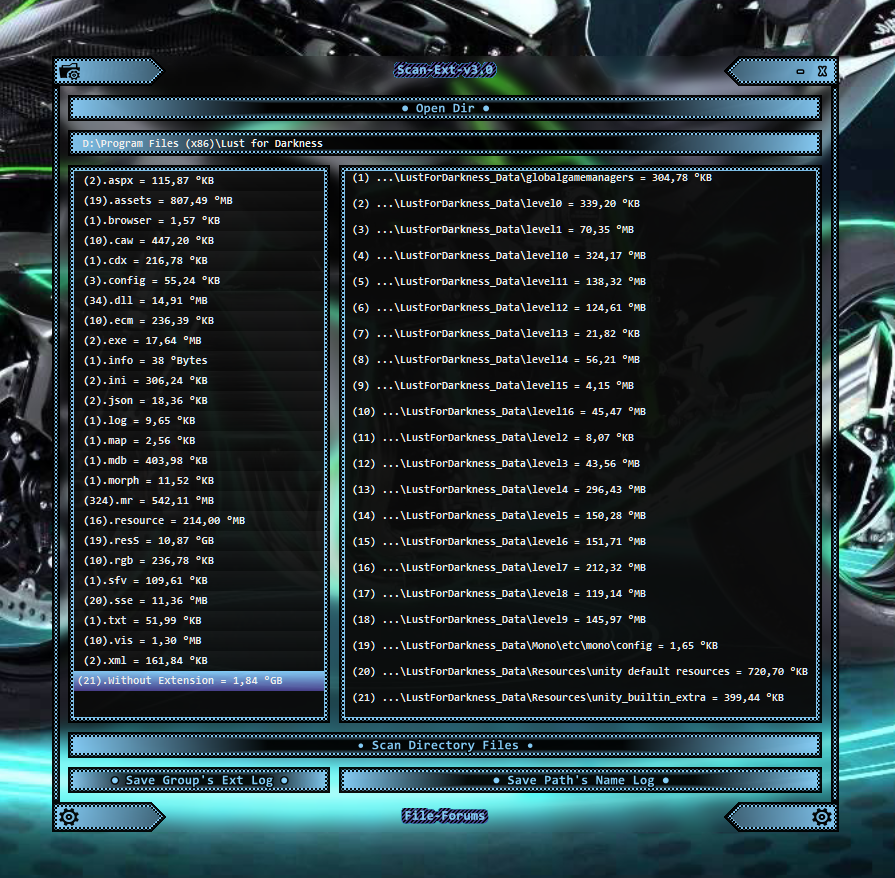Click the level15 = 4,15 MB entry
Viewport: 895px width, 878px height.
click(x=493, y=385)
